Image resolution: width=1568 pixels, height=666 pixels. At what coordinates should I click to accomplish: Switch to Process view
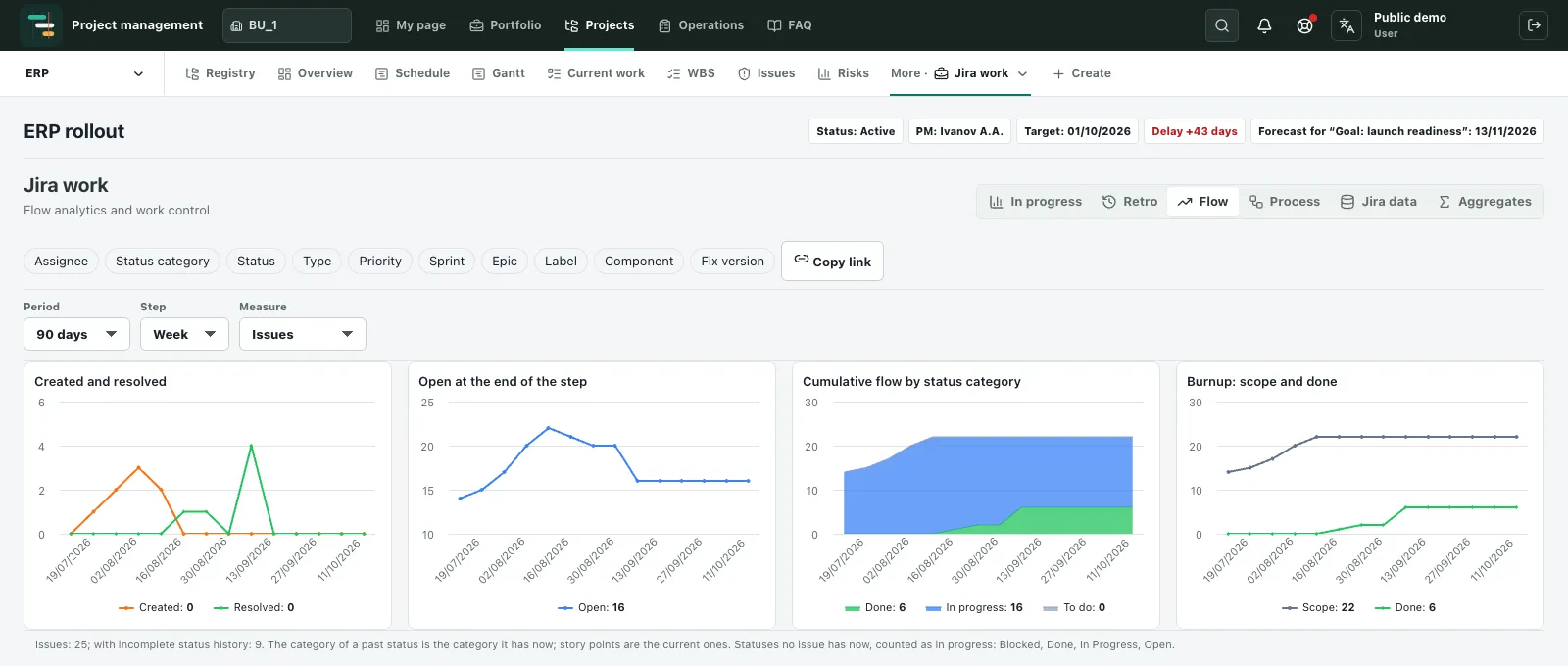coord(1285,202)
